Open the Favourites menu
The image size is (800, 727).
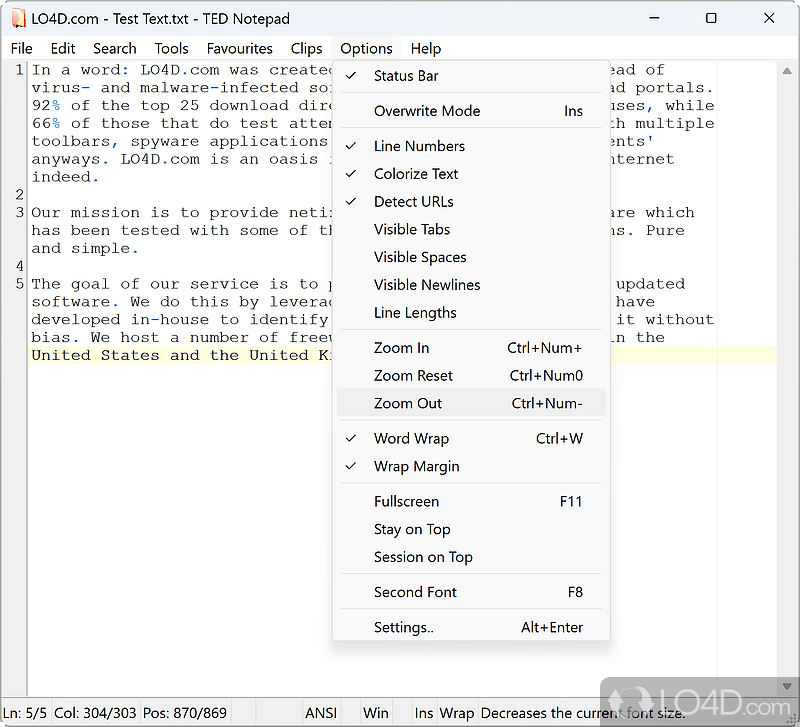(x=239, y=48)
